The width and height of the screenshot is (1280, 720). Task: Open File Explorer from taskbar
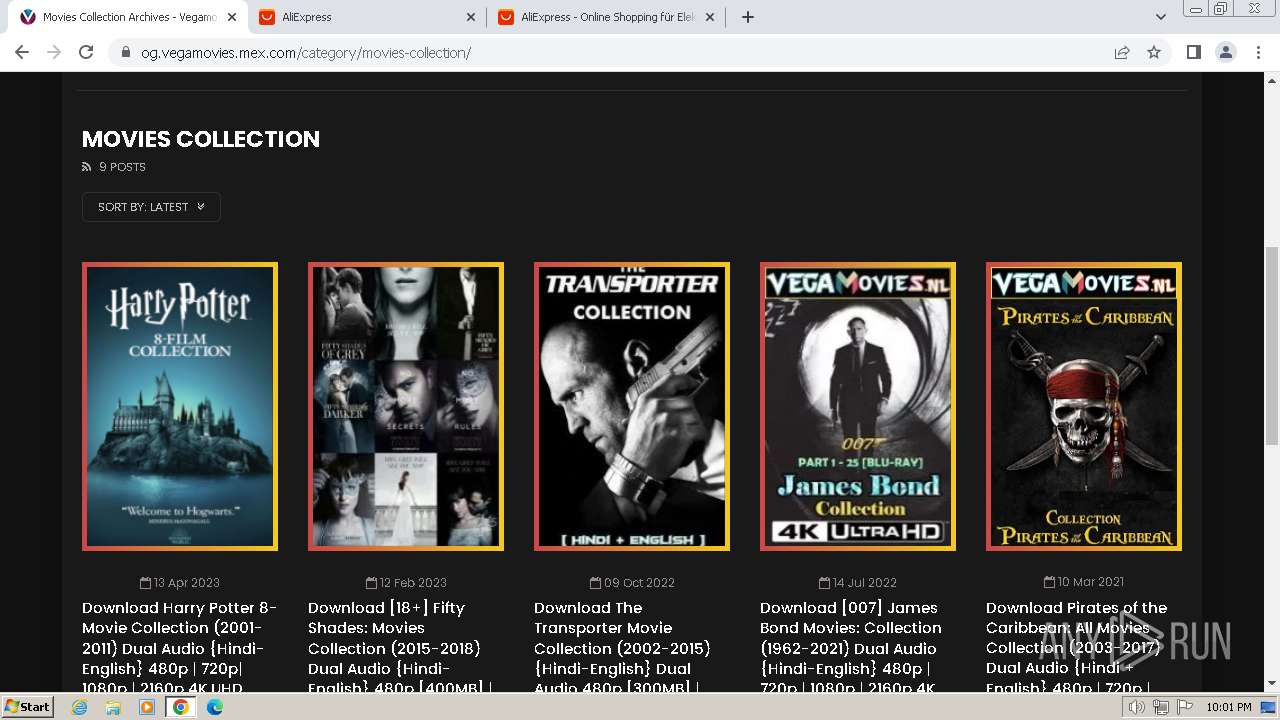click(x=113, y=707)
